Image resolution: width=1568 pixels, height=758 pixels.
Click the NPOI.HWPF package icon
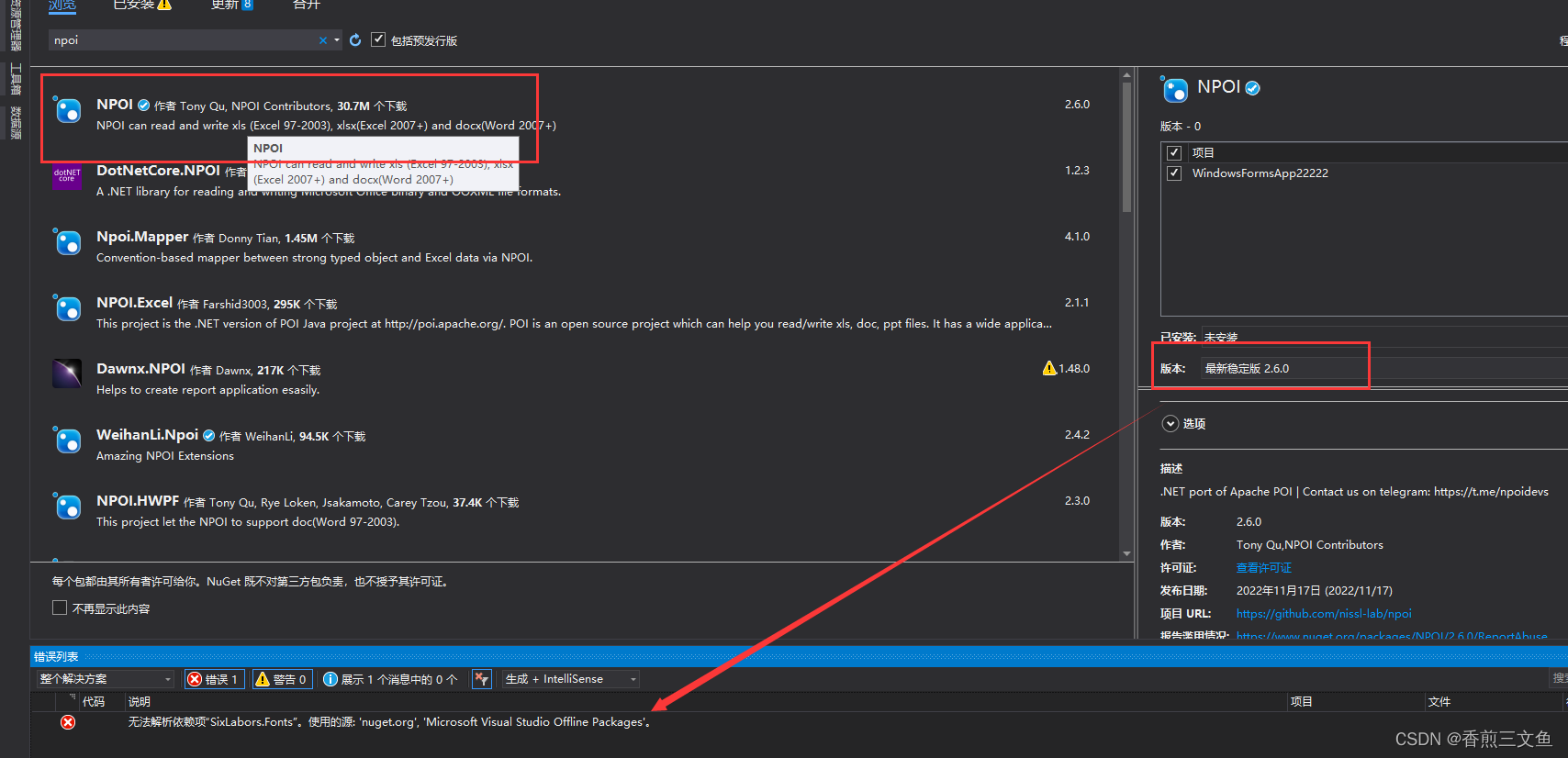[x=67, y=506]
